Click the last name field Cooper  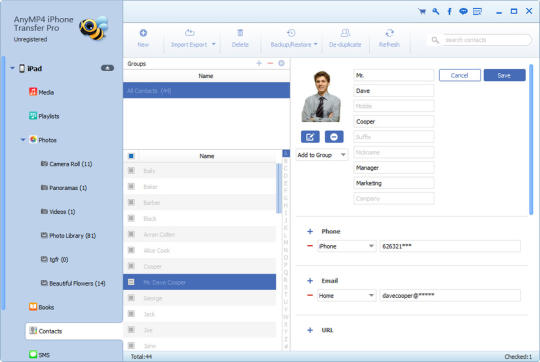pos(394,122)
